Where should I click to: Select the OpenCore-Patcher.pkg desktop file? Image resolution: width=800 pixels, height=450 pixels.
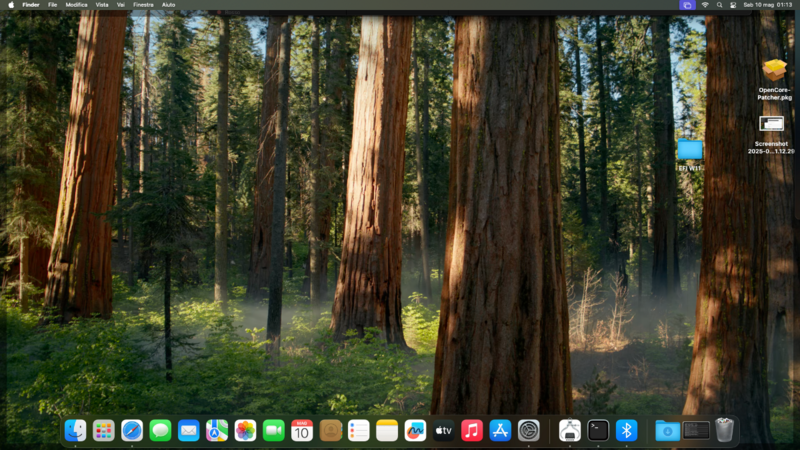(x=774, y=70)
